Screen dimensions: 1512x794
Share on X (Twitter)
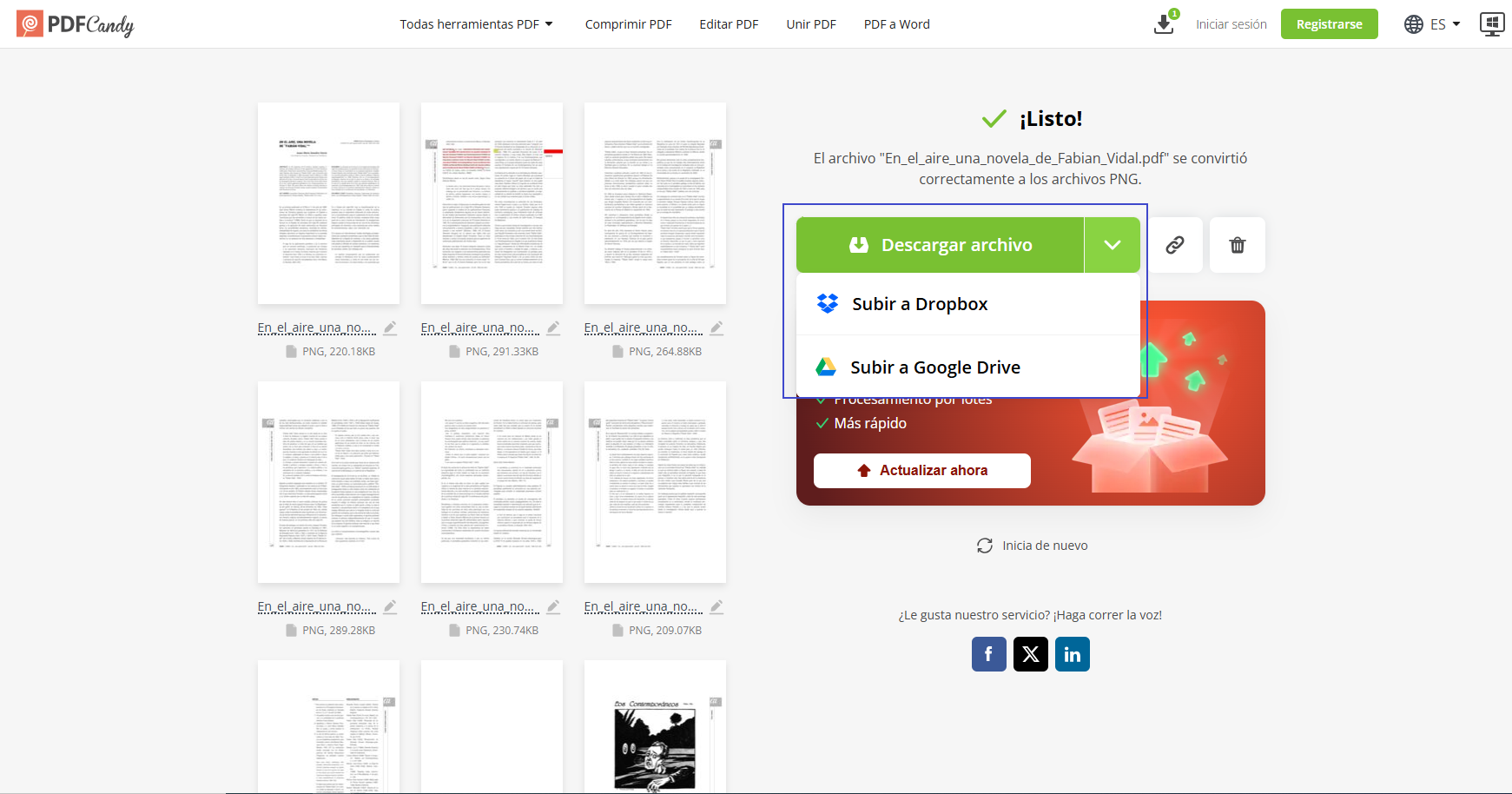tap(1031, 654)
